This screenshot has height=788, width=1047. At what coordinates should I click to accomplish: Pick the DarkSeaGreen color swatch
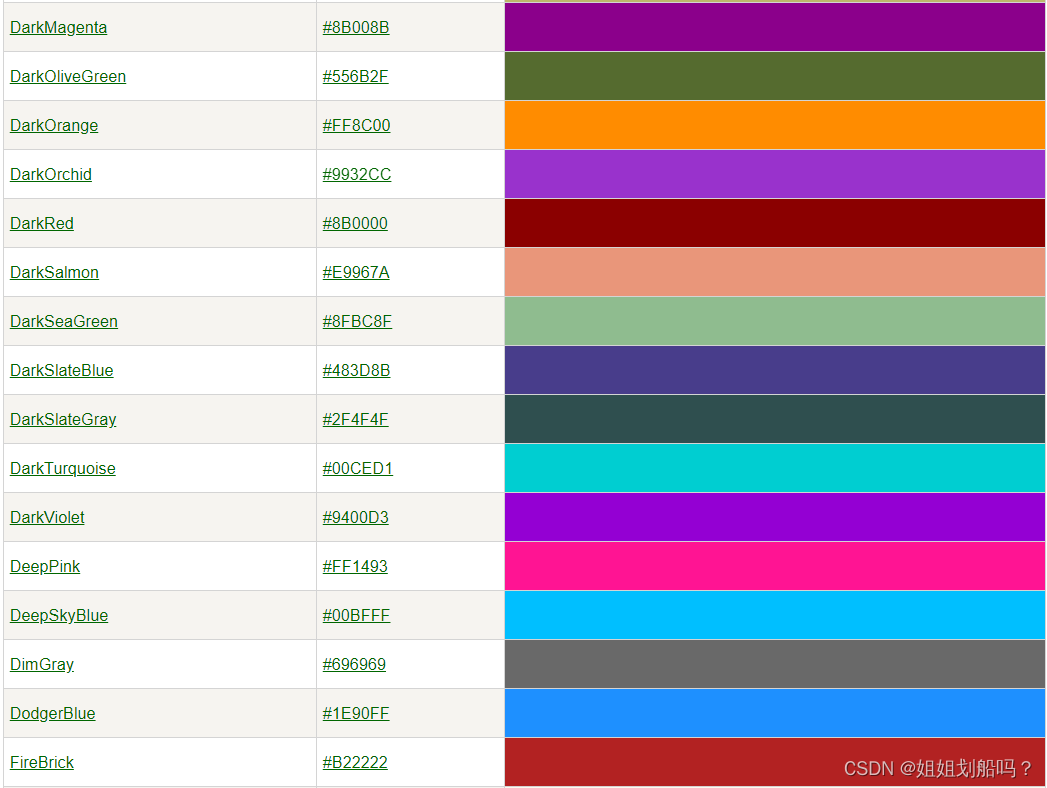(x=775, y=321)
